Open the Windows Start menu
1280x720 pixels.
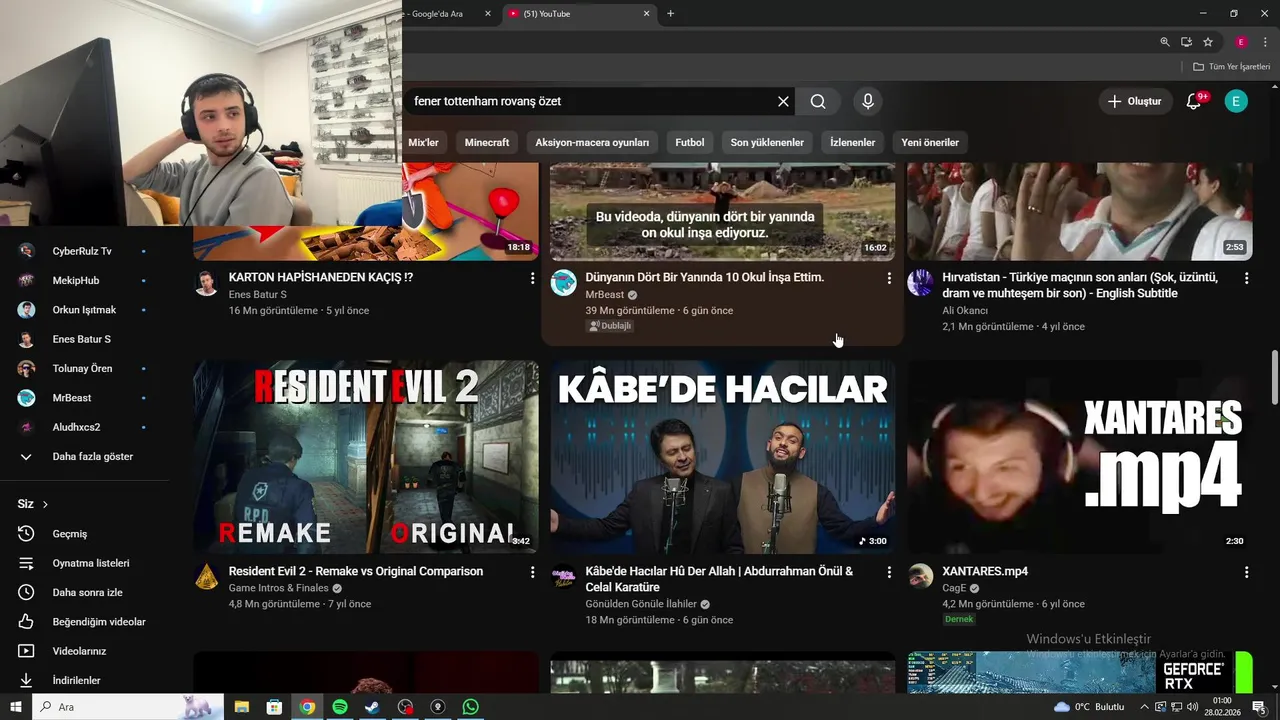point(16,707)
